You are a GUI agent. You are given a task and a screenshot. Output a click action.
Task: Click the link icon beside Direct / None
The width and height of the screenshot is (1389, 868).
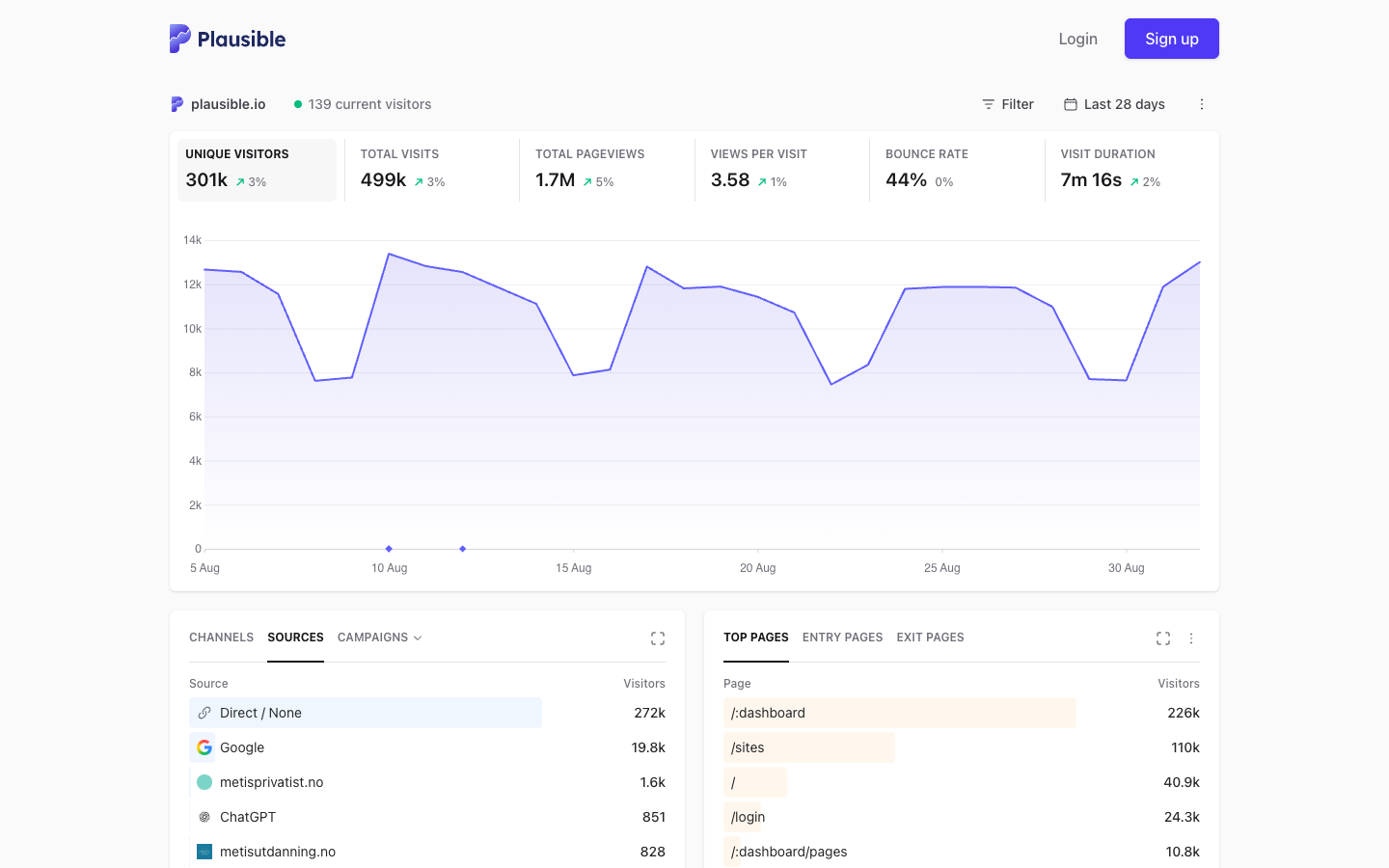(204, 713)
